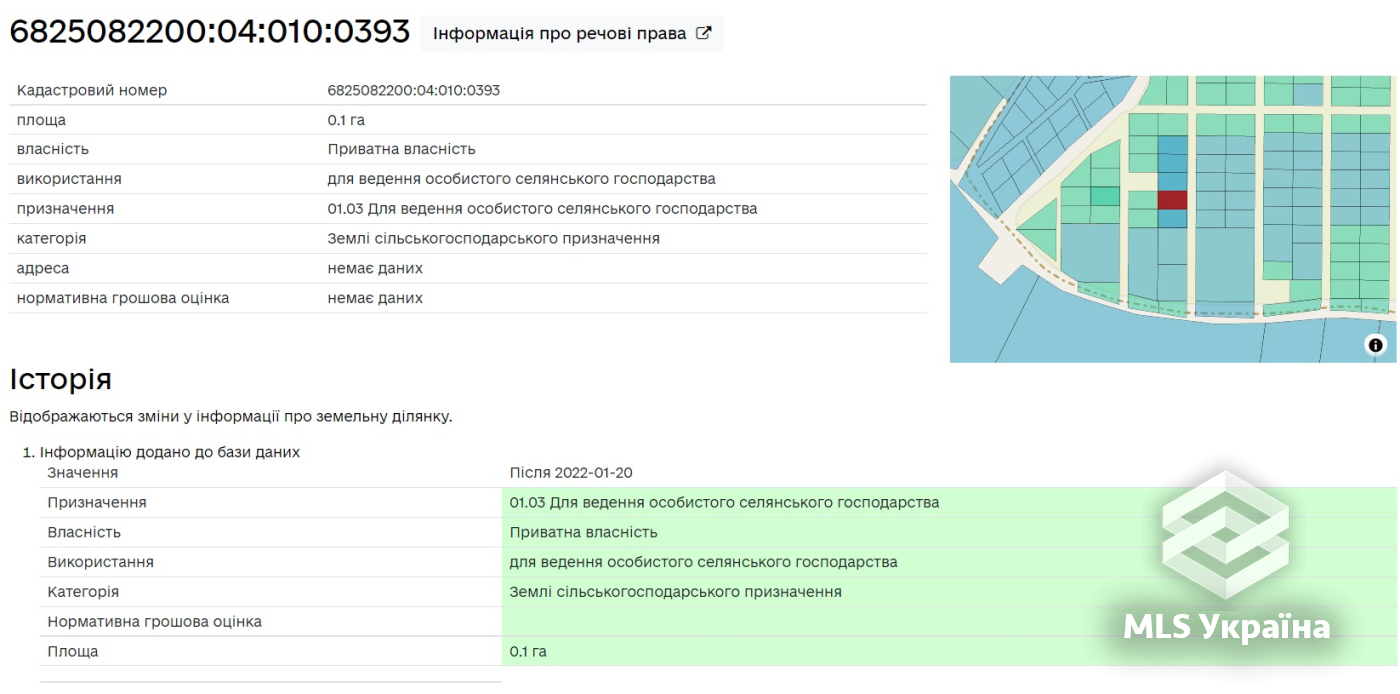Click the entry Інформацію додано до бази даних

click(170, 452)
